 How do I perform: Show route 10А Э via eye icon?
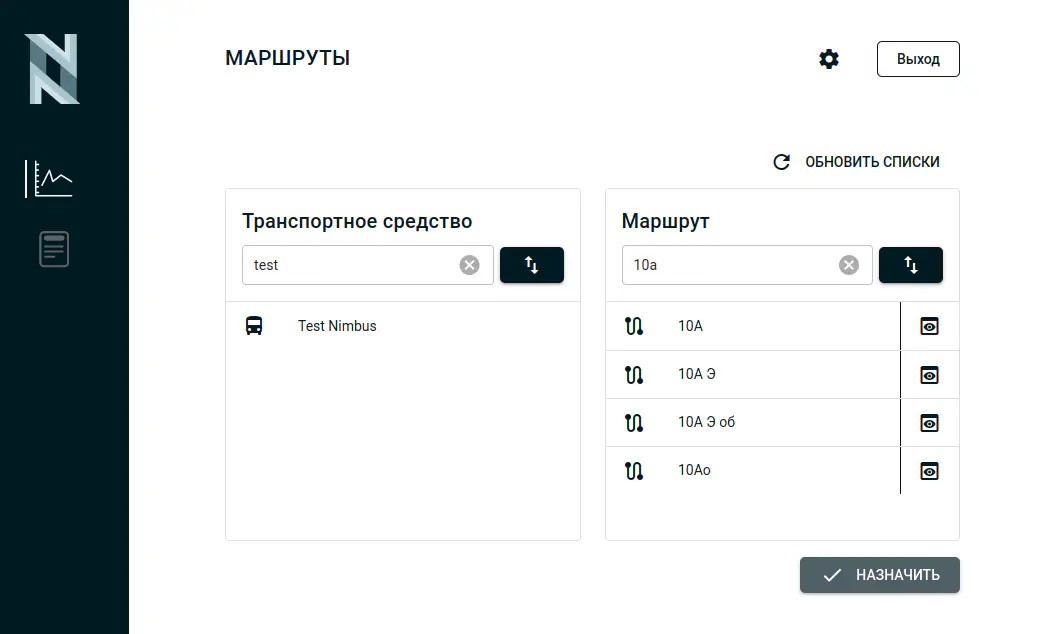pos(929,375)
